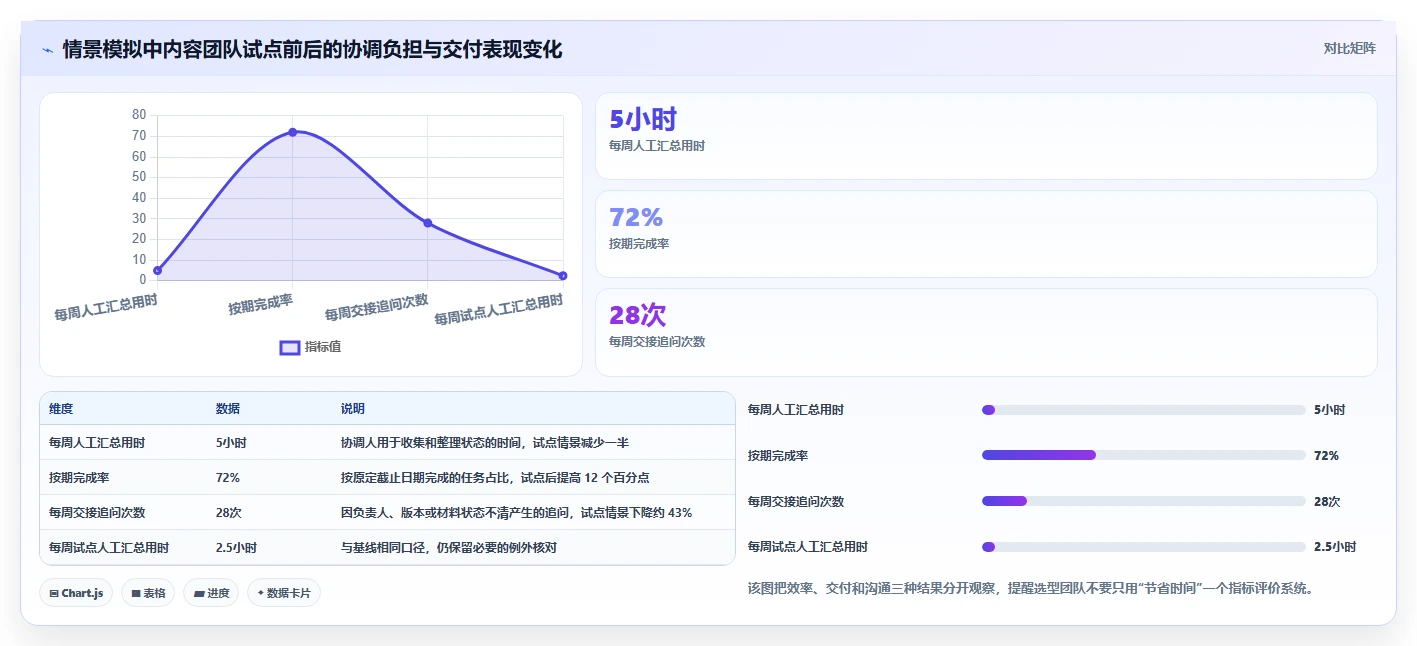Click the 5小时 data card value

click(643, 119)
